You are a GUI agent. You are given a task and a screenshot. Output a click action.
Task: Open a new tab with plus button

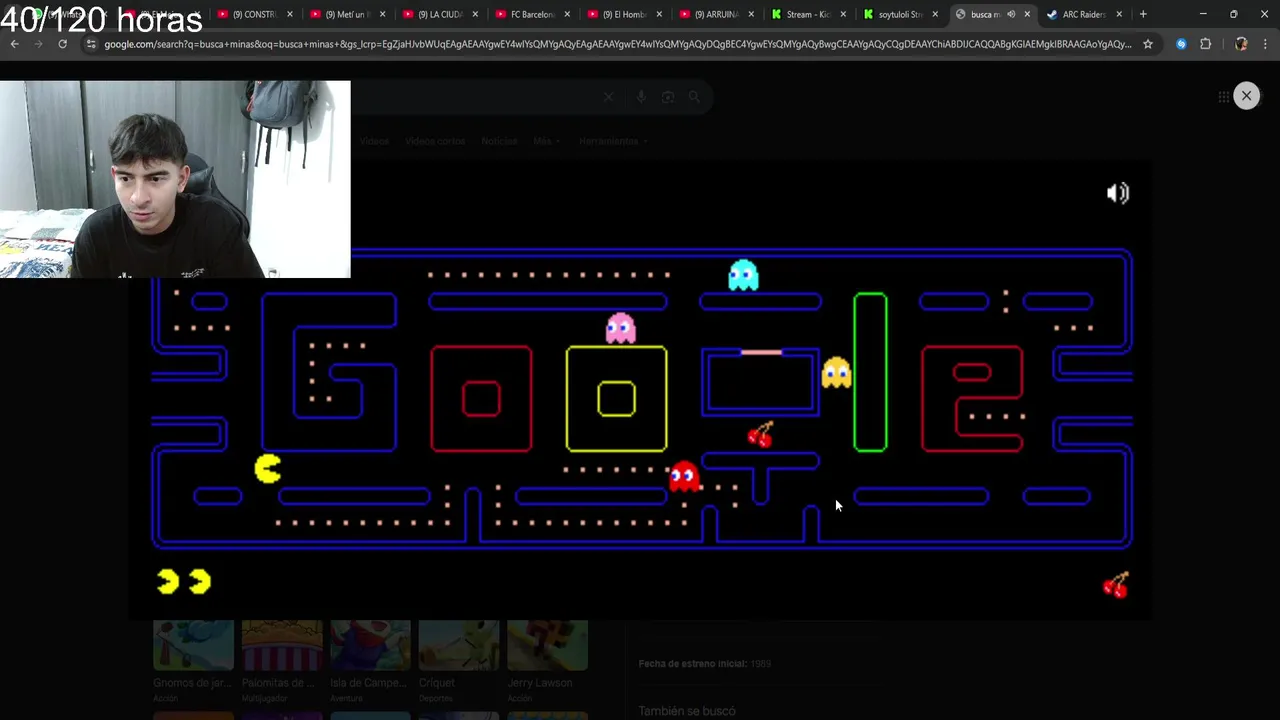point(1143,14)
